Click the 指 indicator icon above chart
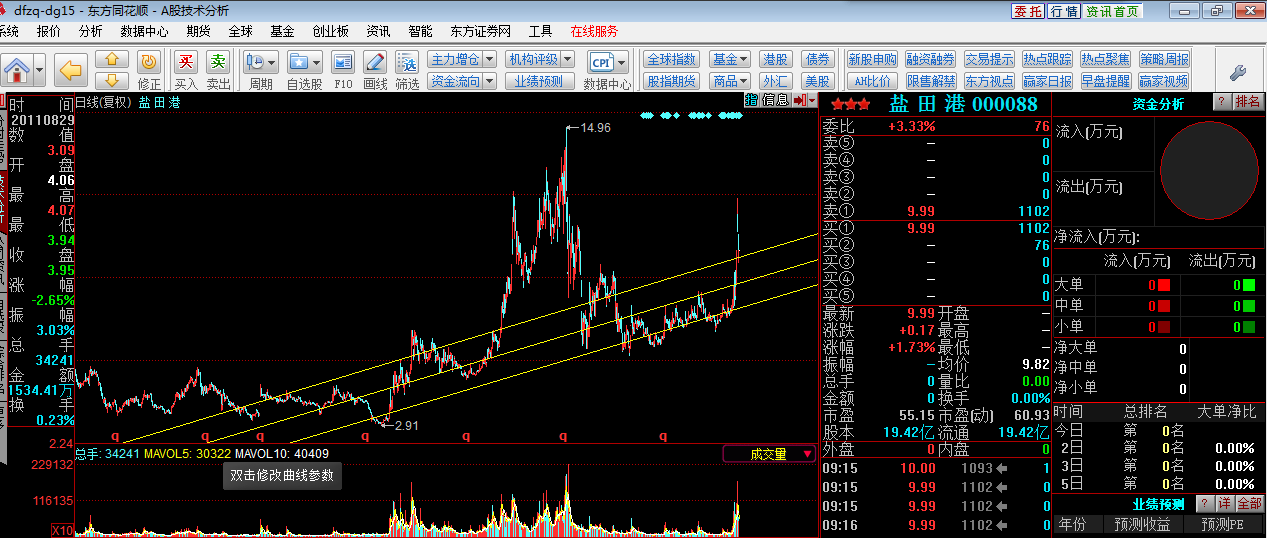The height and width of the screenshot is (538, 1267). coord(751,100)
